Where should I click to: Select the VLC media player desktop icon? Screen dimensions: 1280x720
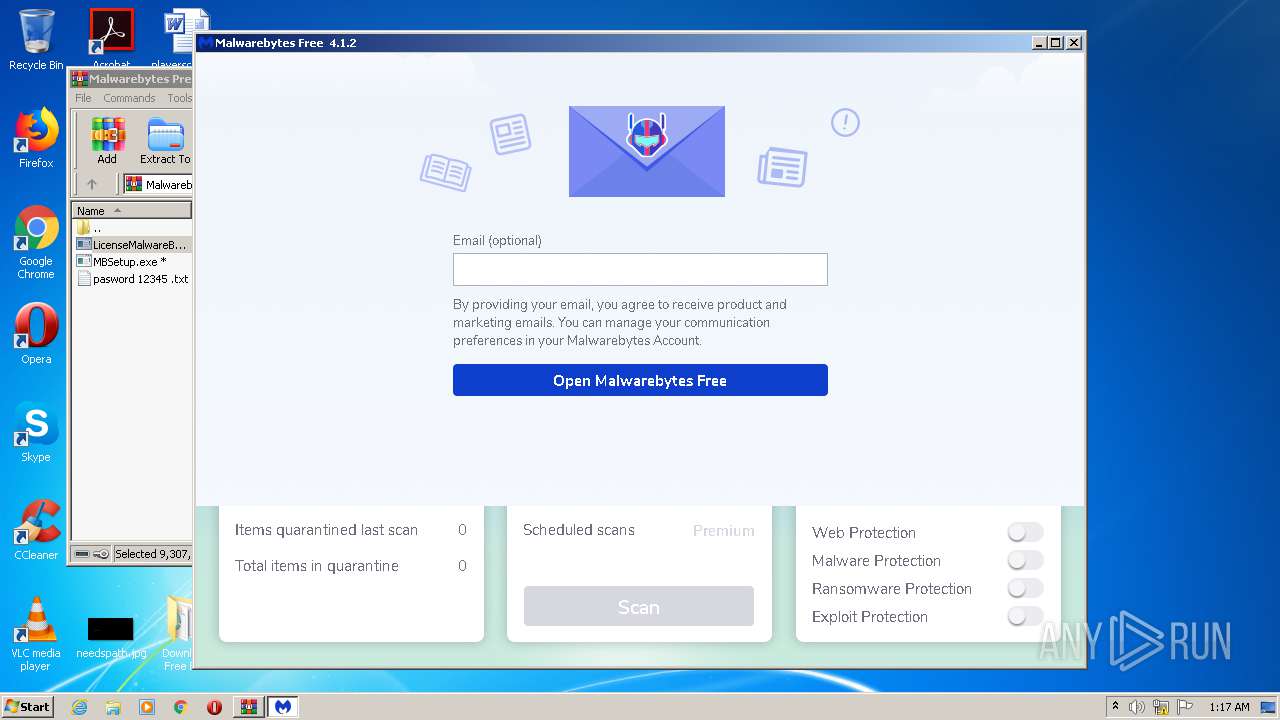36,634
